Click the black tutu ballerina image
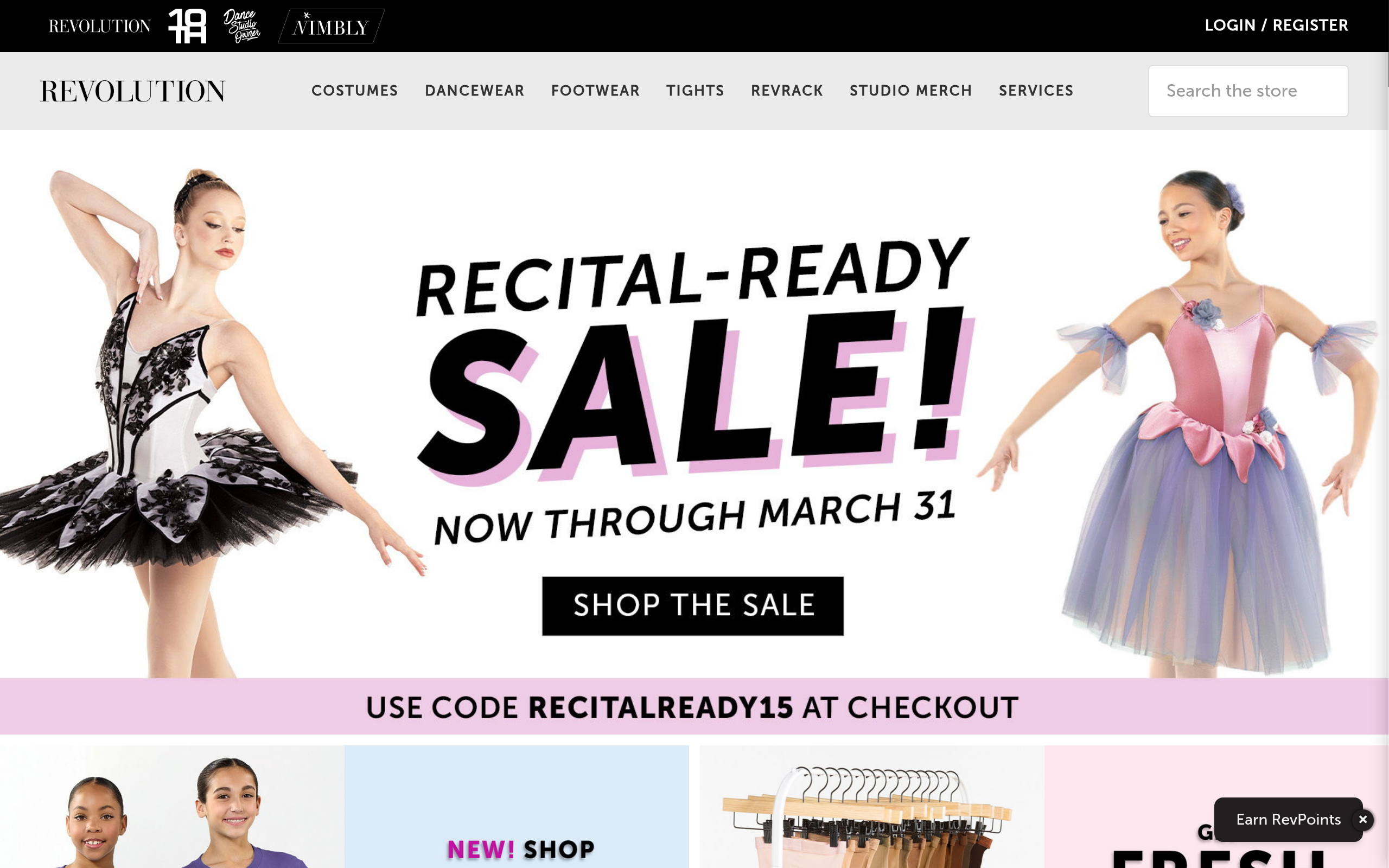Image resolution: width=1389 pixels, height=868 pixels. pos(189,422)
